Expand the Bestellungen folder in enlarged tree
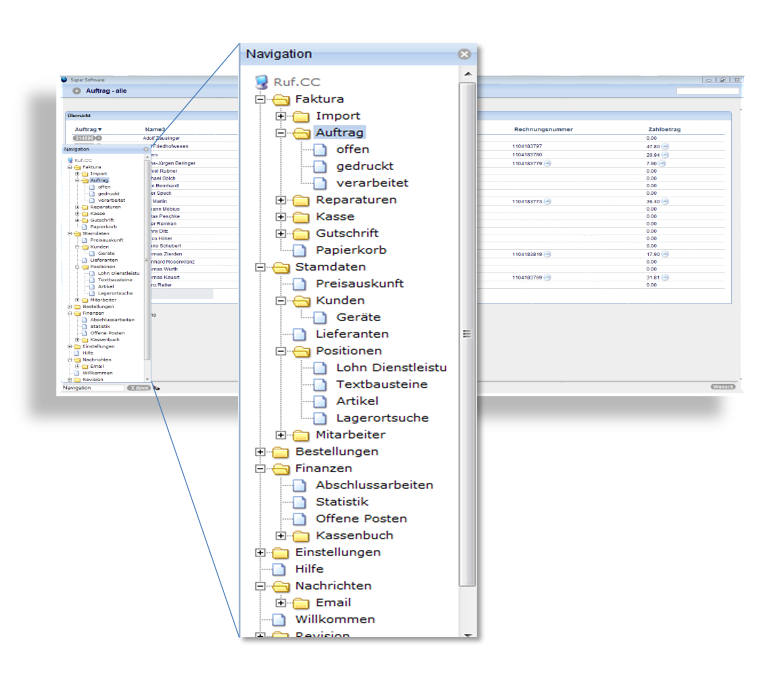This screenshot has height=673, width=772. (x=261, y=452)
